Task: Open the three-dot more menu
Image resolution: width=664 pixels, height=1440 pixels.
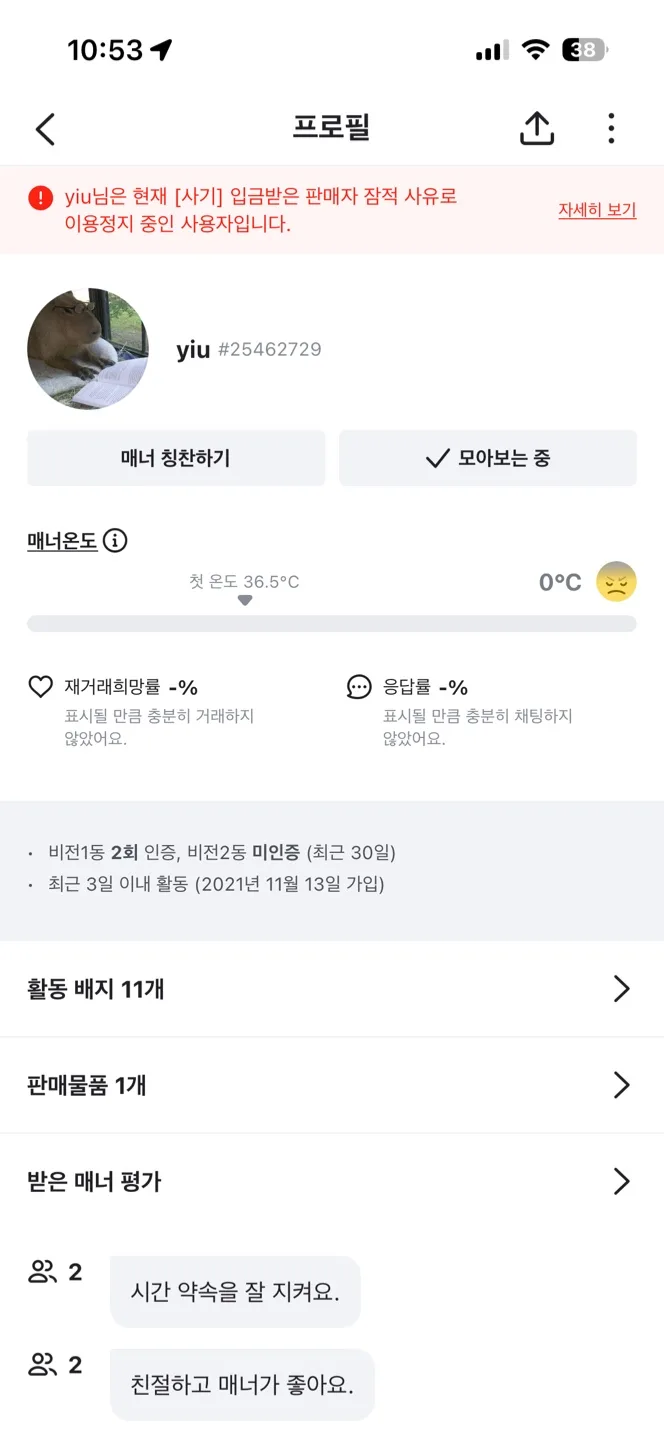Action: coord(611,128)
